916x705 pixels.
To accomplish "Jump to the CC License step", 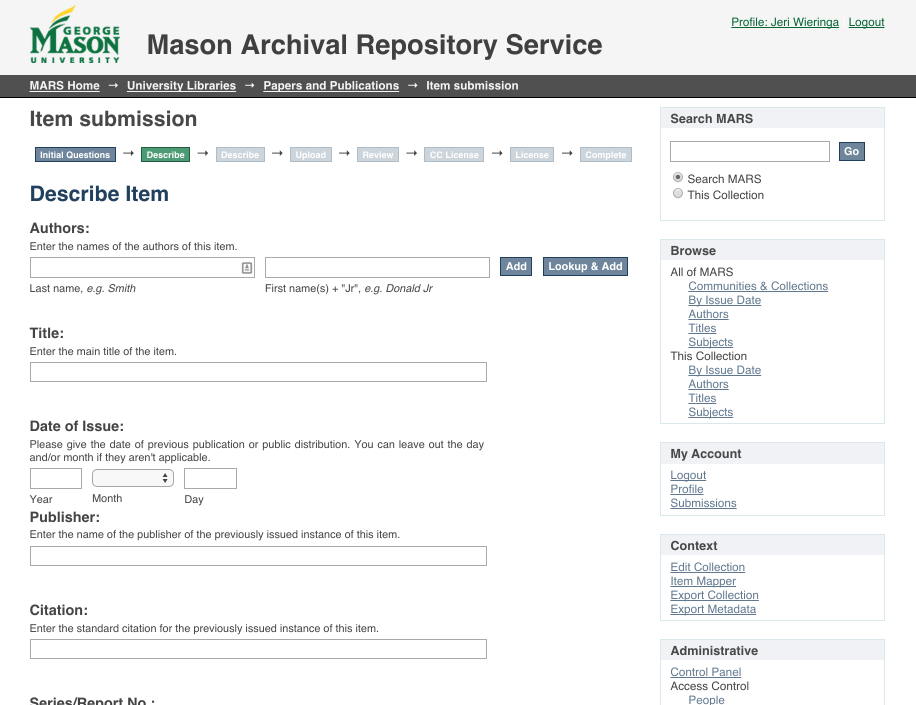I will pos(454,155).
